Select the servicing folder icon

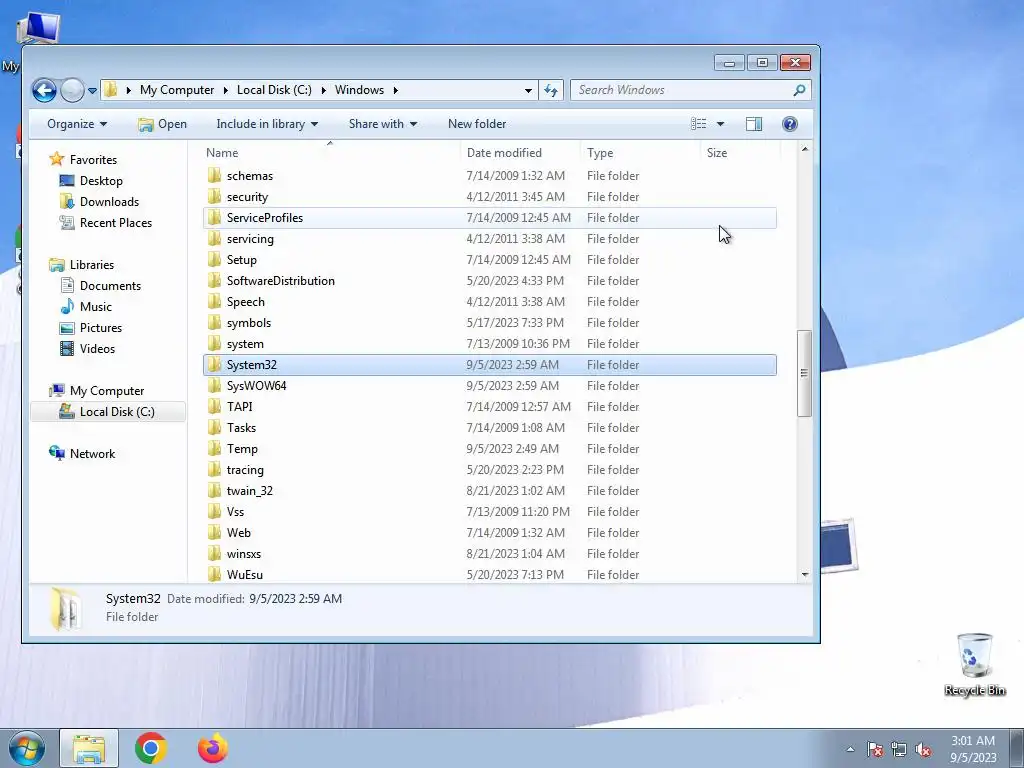tap(214, 238)
